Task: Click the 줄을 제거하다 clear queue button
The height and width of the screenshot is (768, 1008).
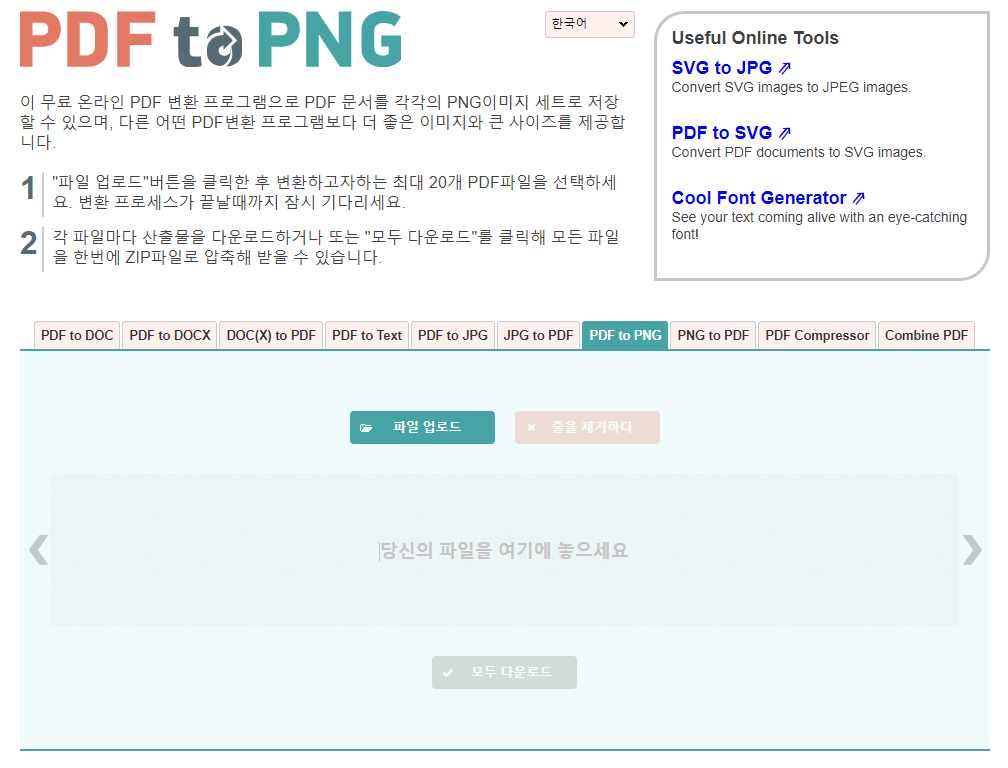Action: [587, 427]
